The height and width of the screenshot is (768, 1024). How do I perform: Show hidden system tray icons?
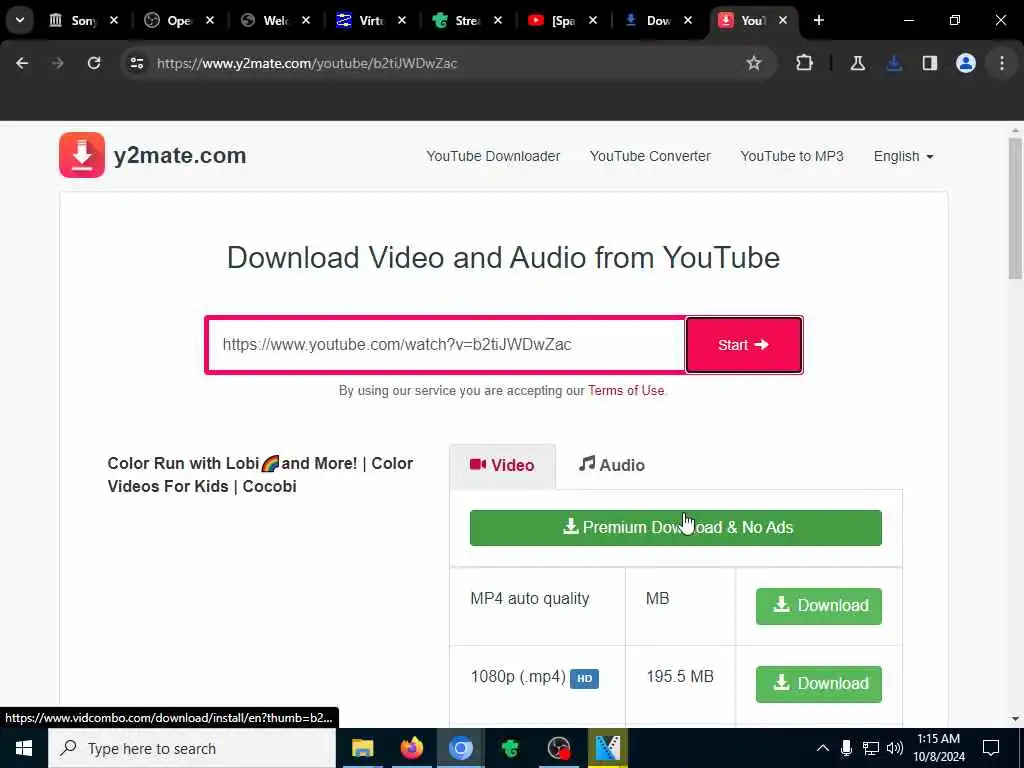point(823,748)
